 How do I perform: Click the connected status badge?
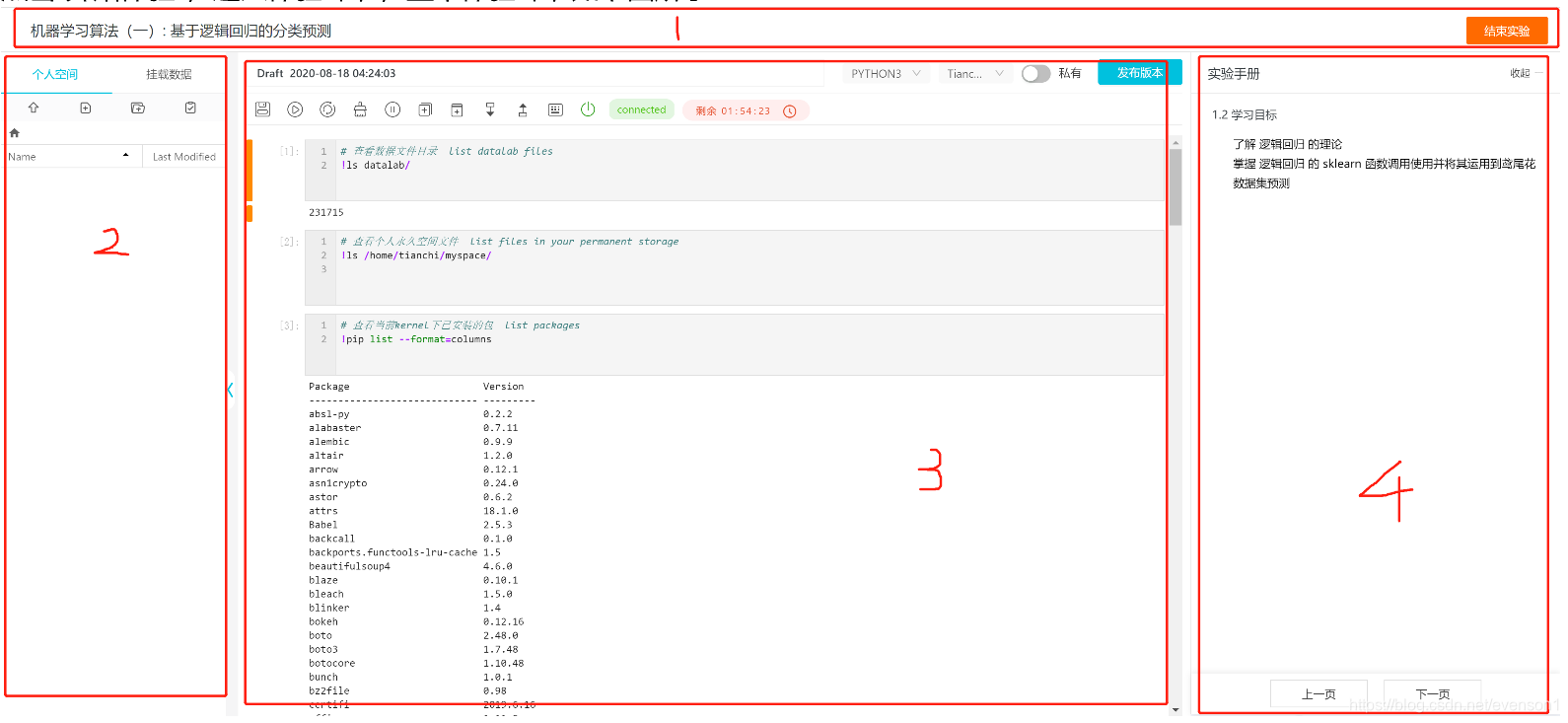pos(641,109)
